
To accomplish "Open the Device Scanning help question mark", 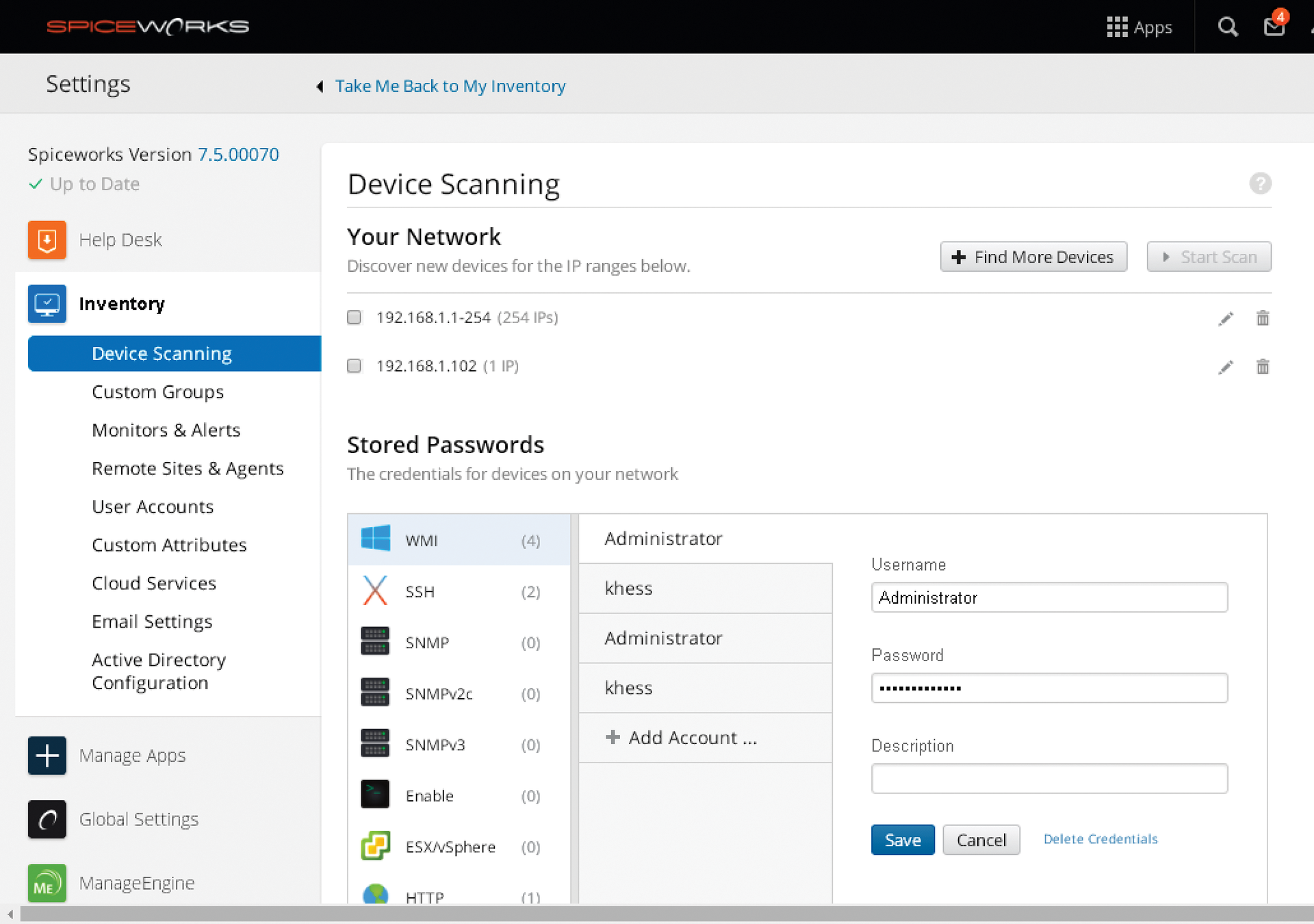I will pos(1260,183).
